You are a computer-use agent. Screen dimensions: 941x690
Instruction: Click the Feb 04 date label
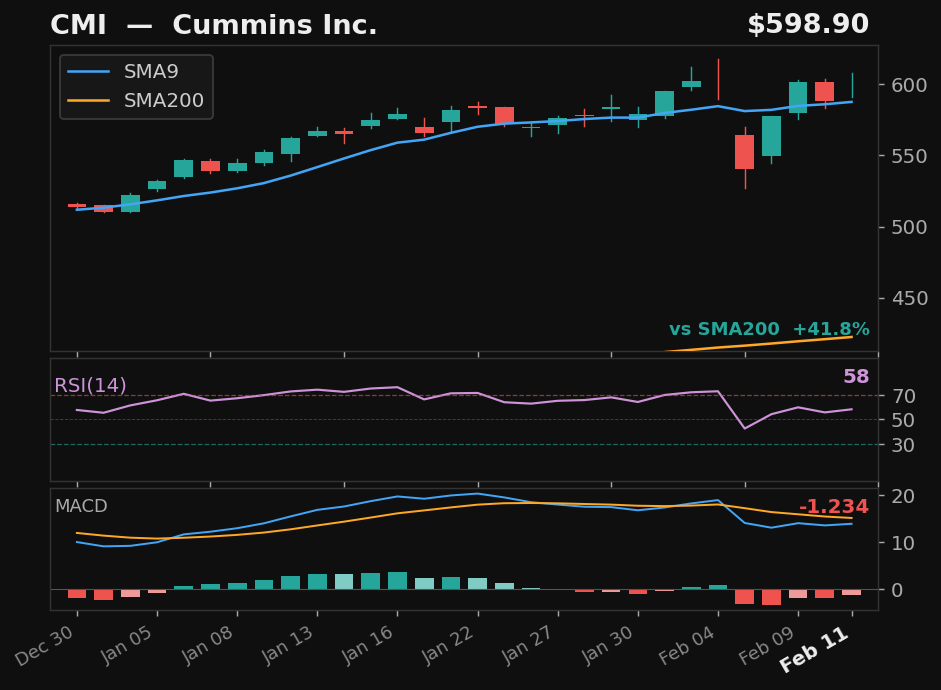pyautogui.click(x=688, y=645)
